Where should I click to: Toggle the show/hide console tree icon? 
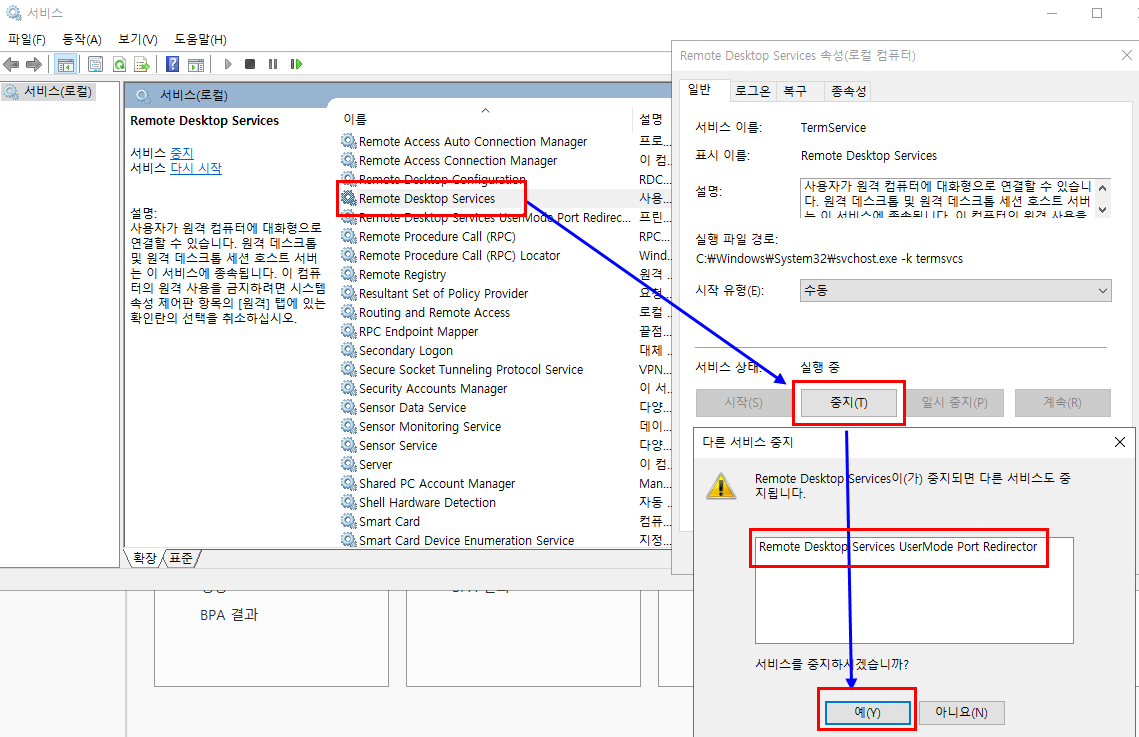(x=65, y=65)
